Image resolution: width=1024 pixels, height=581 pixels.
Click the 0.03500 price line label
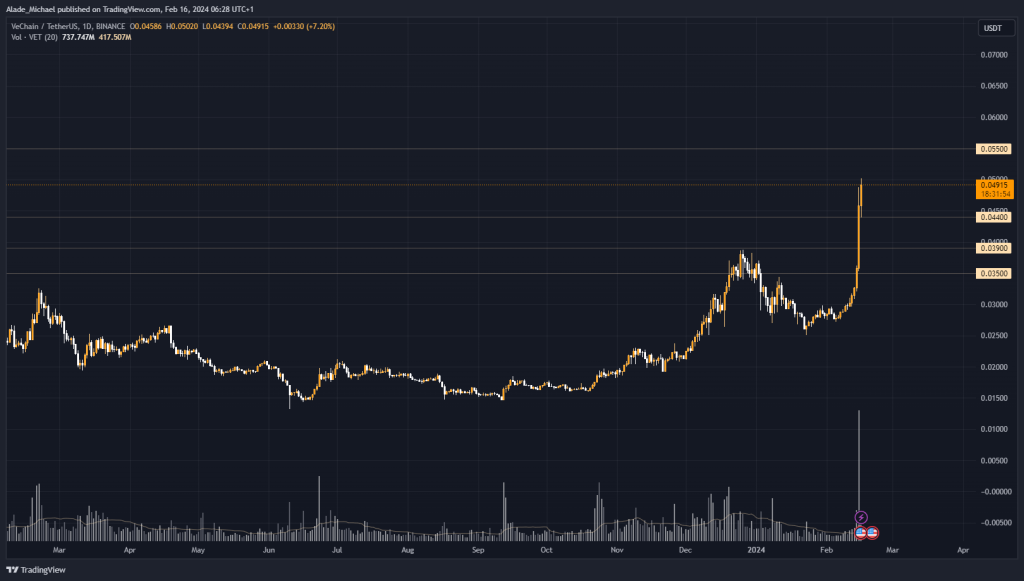993,274
